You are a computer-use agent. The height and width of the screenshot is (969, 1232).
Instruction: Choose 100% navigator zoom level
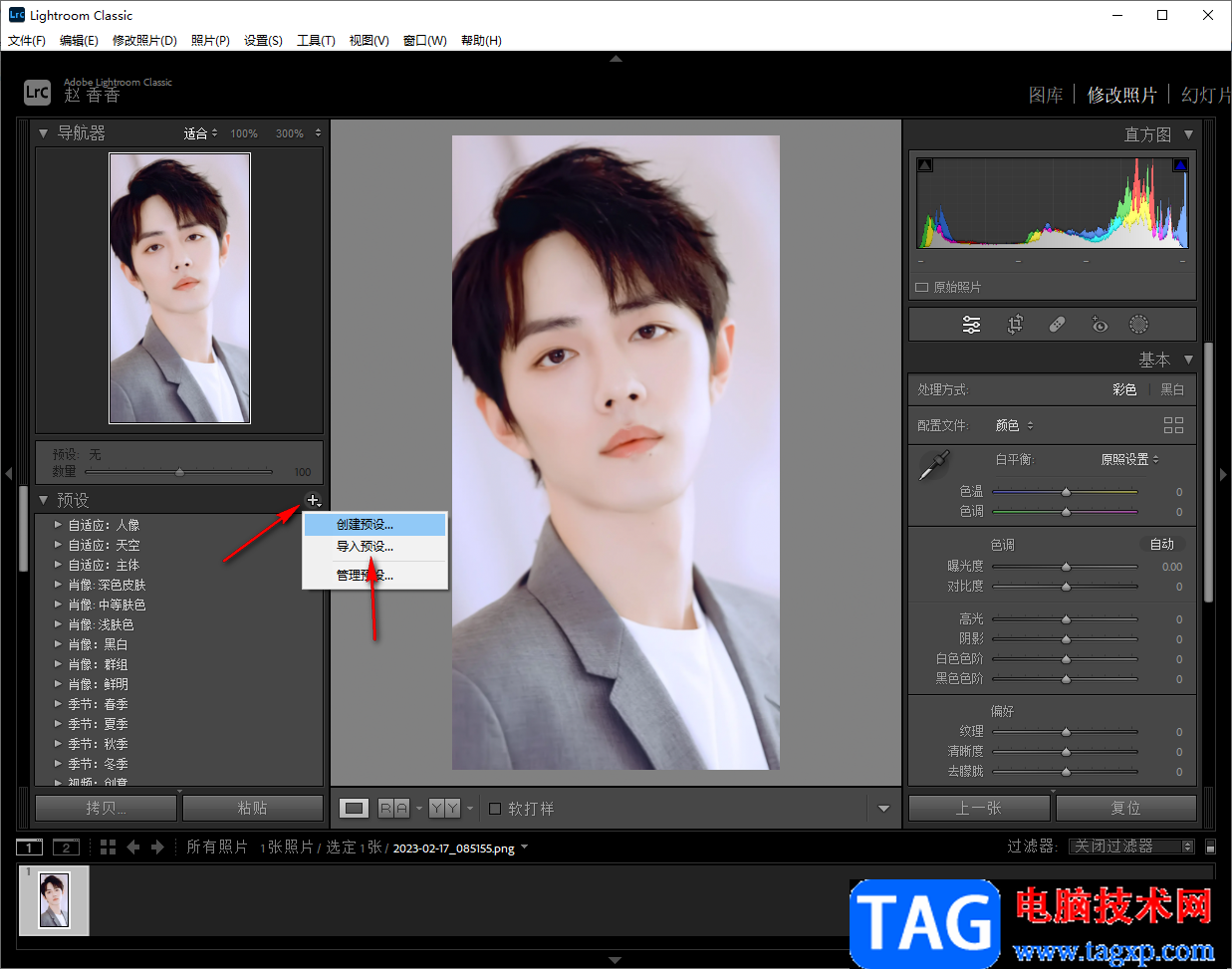(x=244, y=133)
